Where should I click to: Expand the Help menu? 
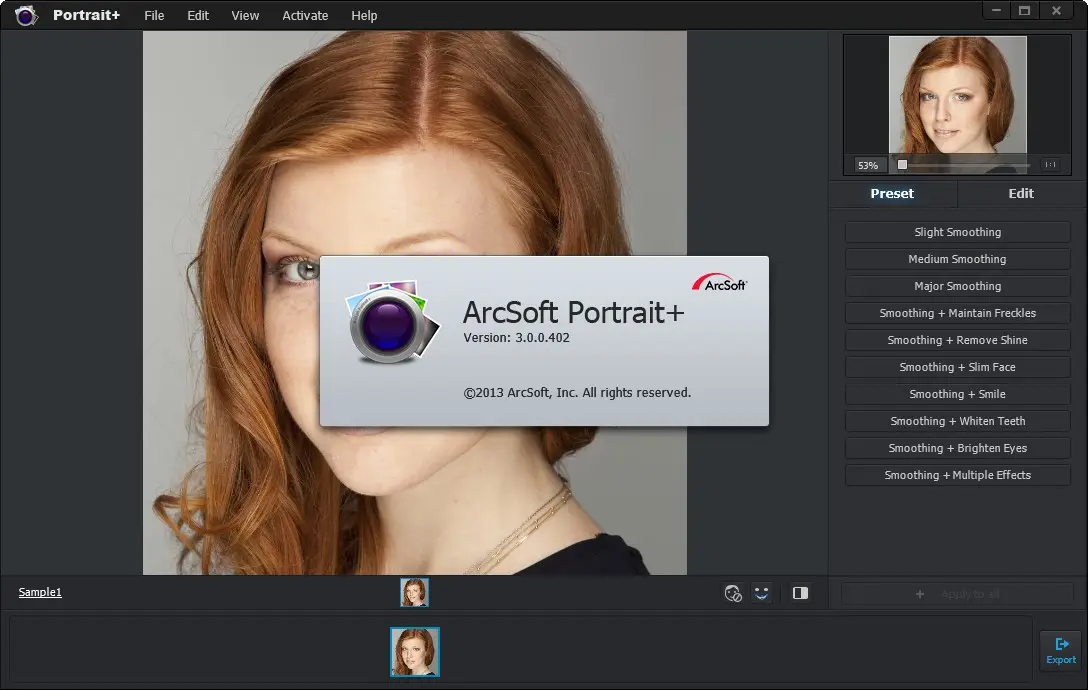(x=364, y=15)
